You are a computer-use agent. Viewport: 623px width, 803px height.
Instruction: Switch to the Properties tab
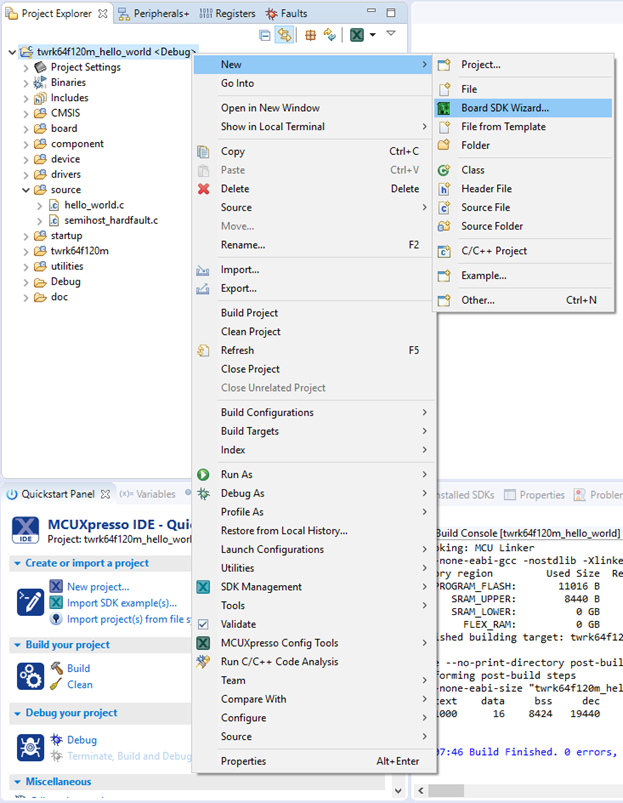534,495
